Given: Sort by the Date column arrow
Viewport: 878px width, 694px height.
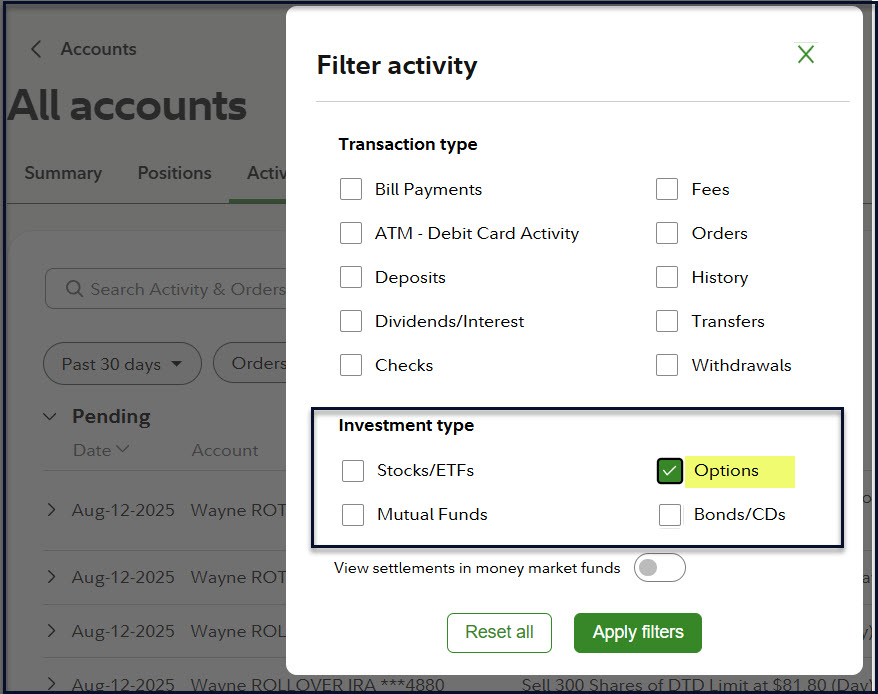Looking at the screenshot, I should pos(123,450).
